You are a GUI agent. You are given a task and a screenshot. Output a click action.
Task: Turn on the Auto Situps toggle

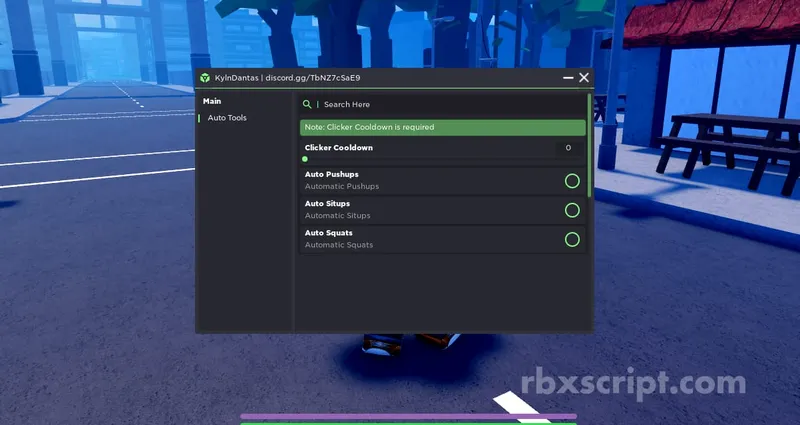(572, 210)
